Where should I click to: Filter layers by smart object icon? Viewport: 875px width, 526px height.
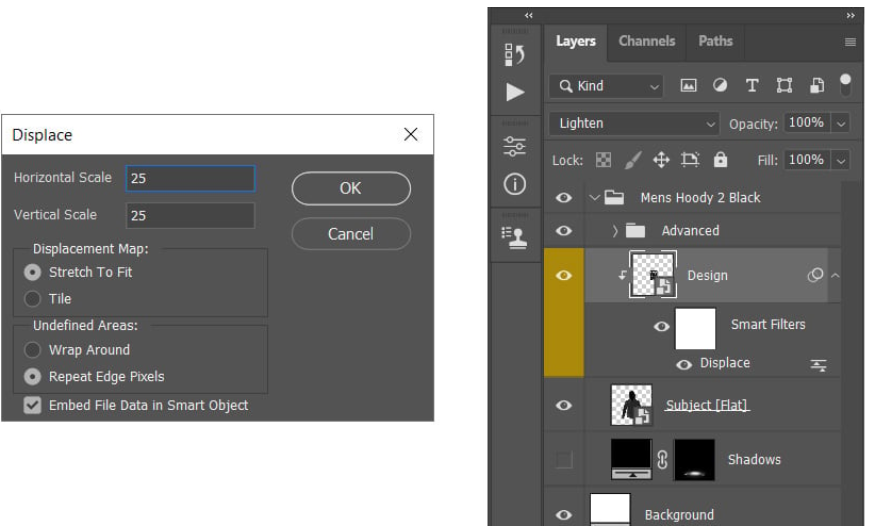(816, 85)
